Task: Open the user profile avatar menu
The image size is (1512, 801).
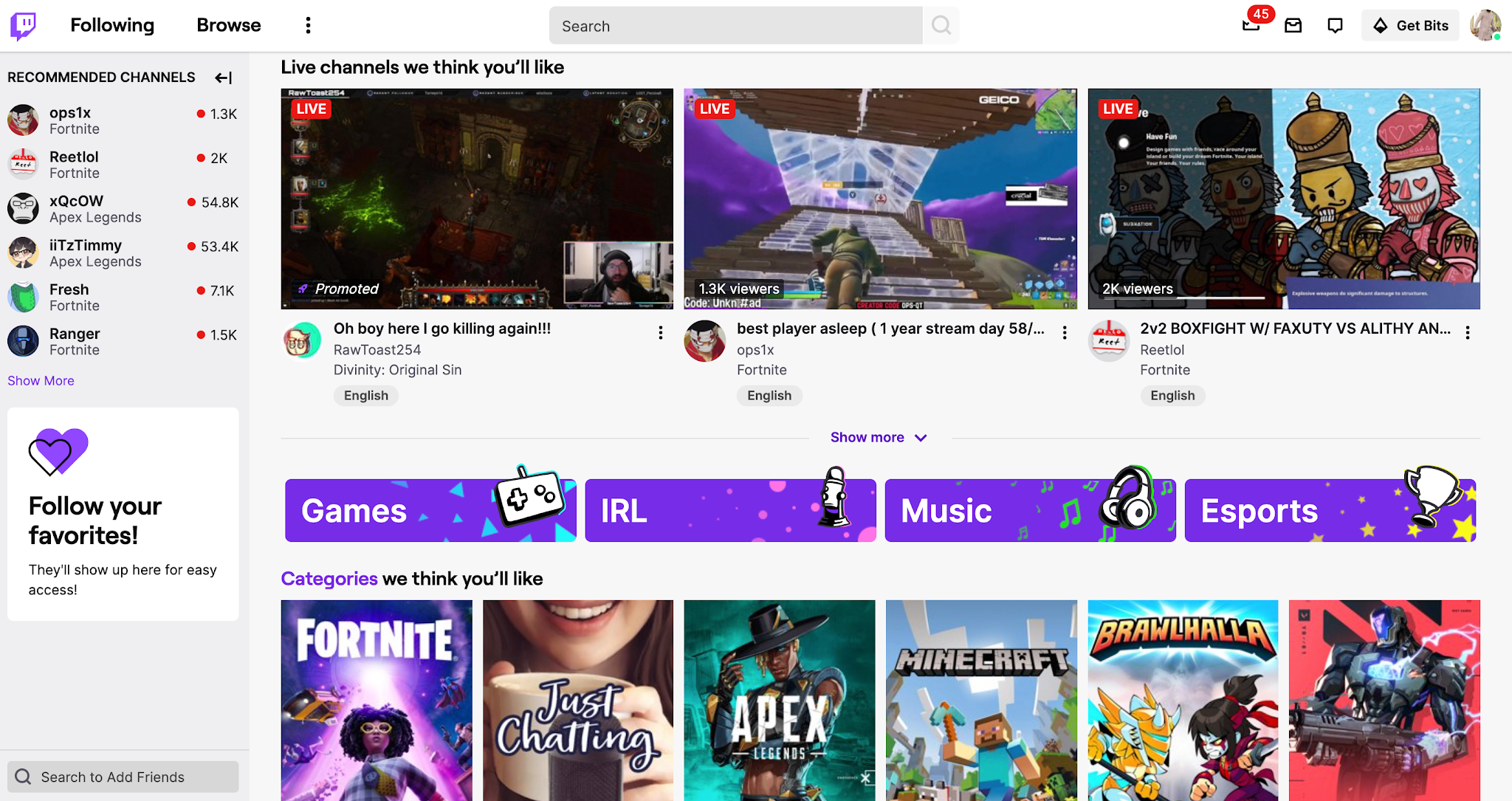Action: (x=1485, y=26)
